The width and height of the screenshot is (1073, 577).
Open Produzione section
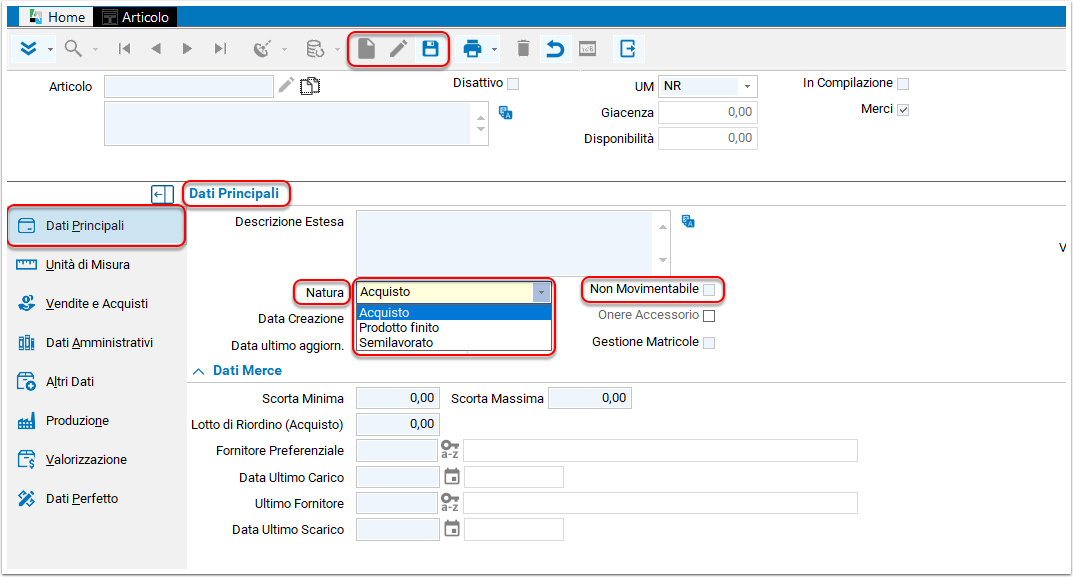pos(96,421)
